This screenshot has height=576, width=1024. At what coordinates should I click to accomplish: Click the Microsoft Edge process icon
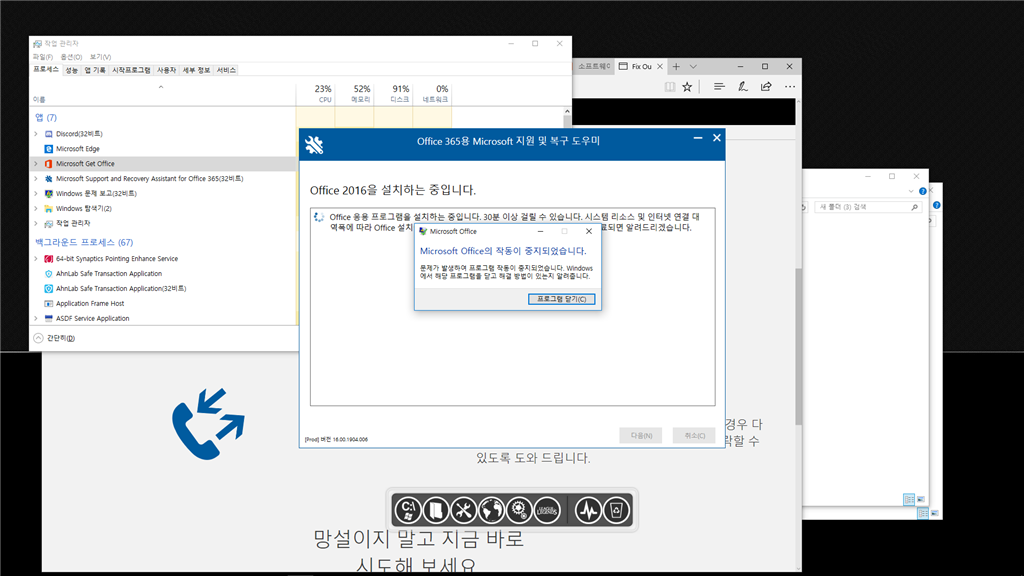point(48,149)
